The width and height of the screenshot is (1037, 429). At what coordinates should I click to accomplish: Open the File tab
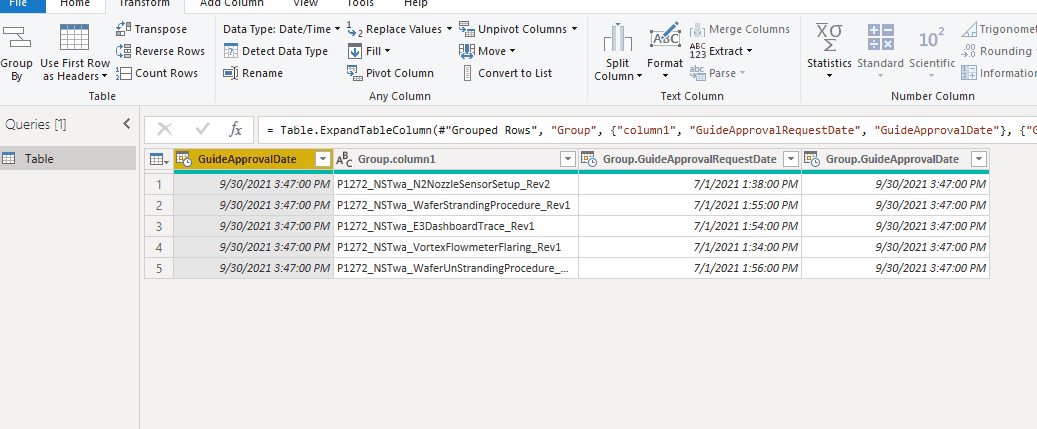18,4
